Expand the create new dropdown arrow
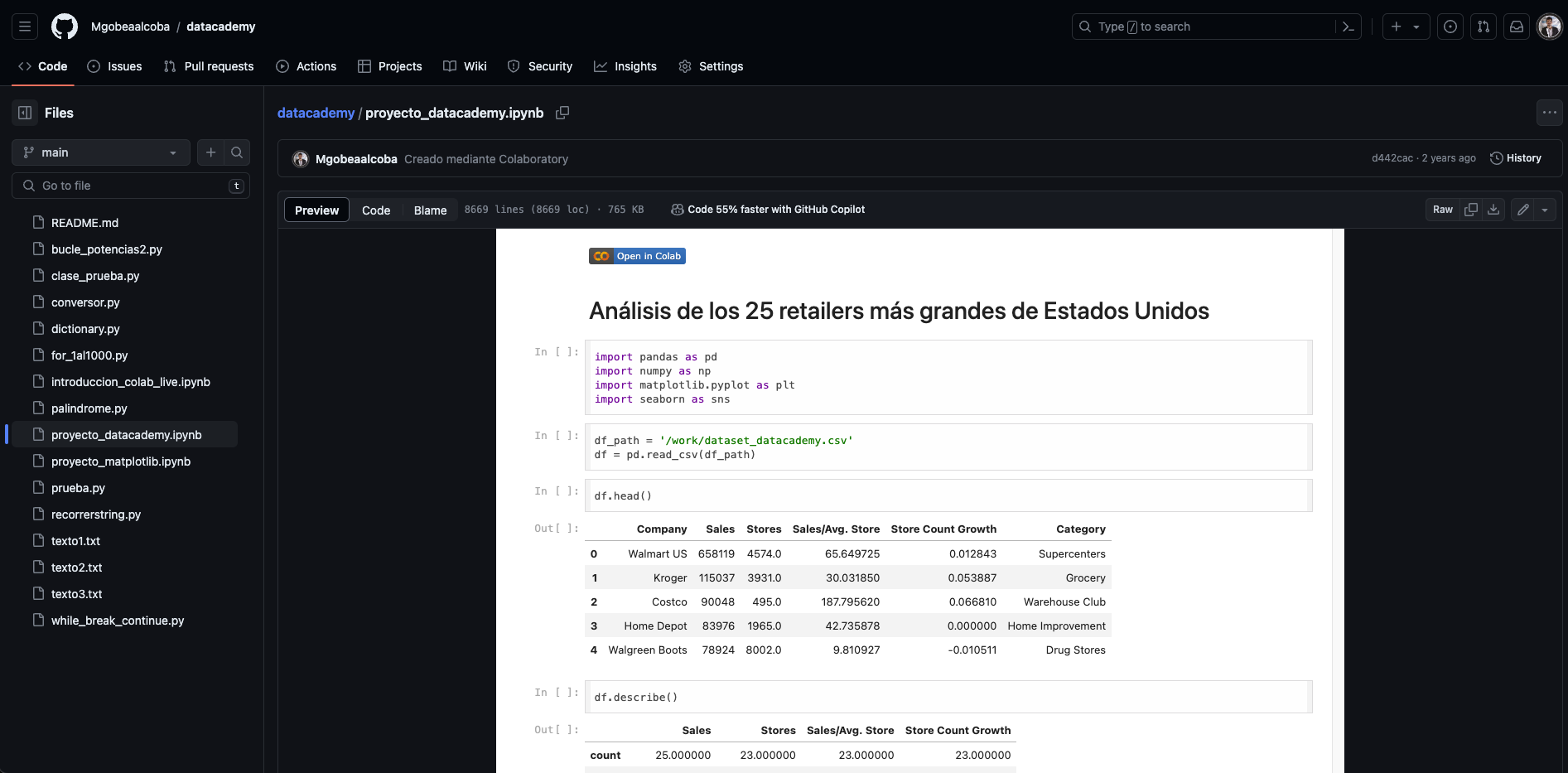The width and height of the screenshot is (1568, 773). point(1416,27)
